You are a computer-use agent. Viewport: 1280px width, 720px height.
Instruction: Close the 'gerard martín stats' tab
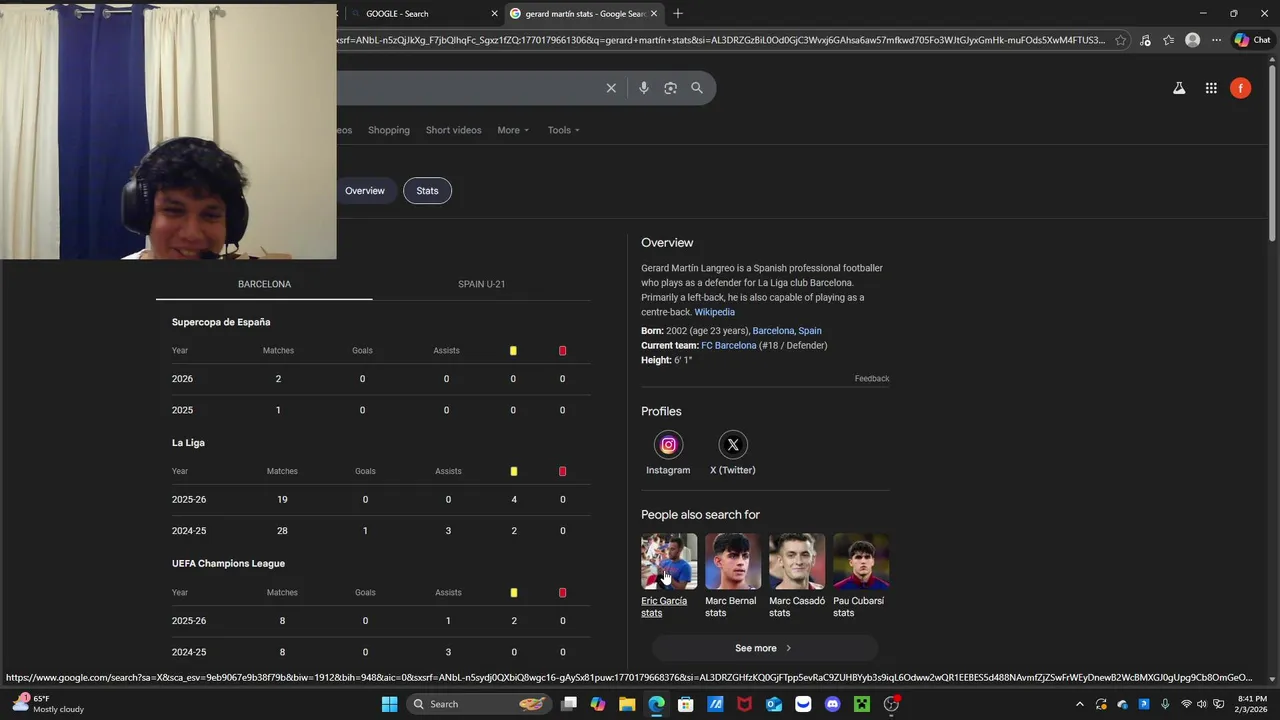[655, 14]
